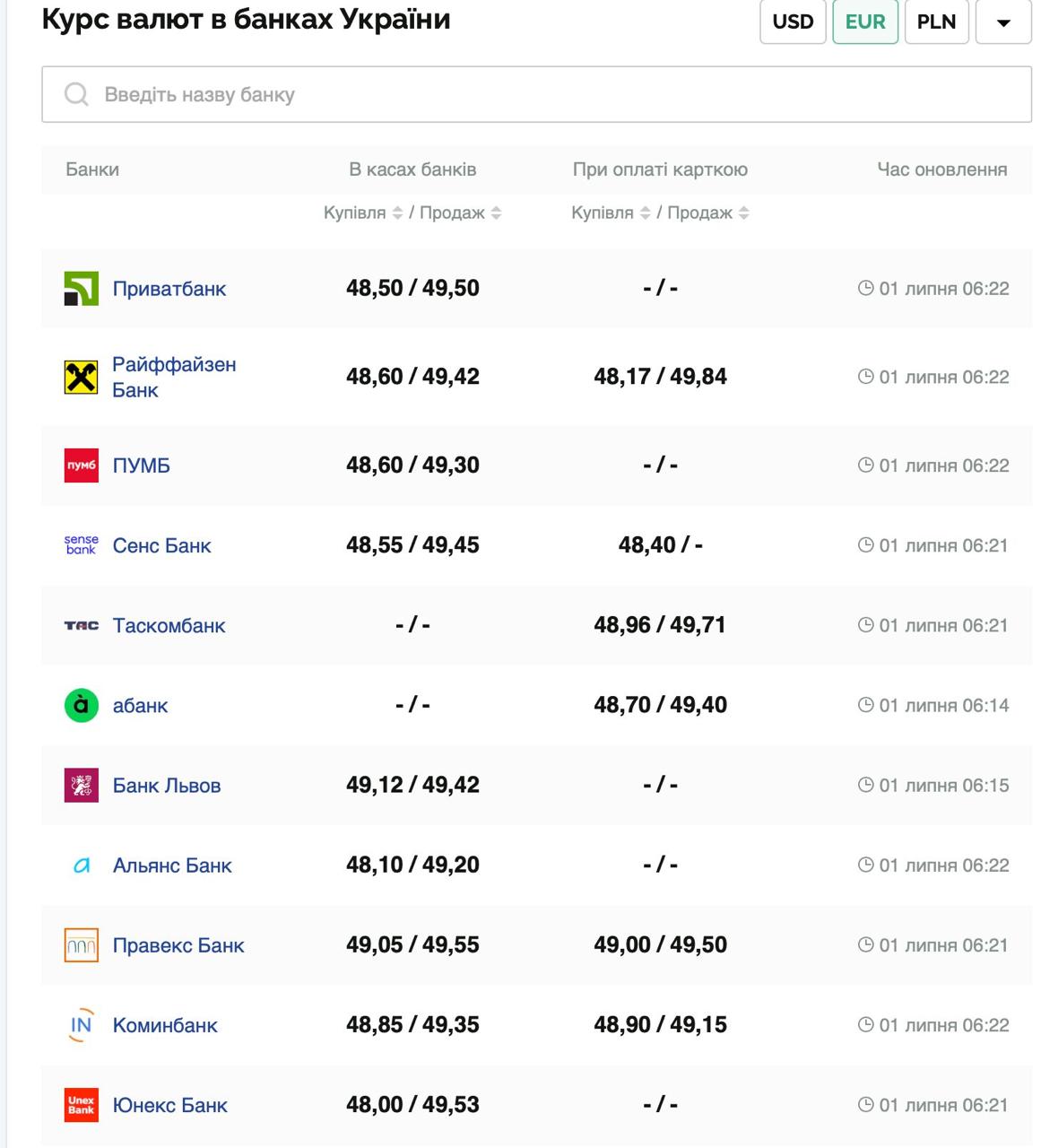Image resolution: width=1041 pixels, height=1148 pixels.
Task: Select the PLN currency tab
Action: tap(936, 22)
